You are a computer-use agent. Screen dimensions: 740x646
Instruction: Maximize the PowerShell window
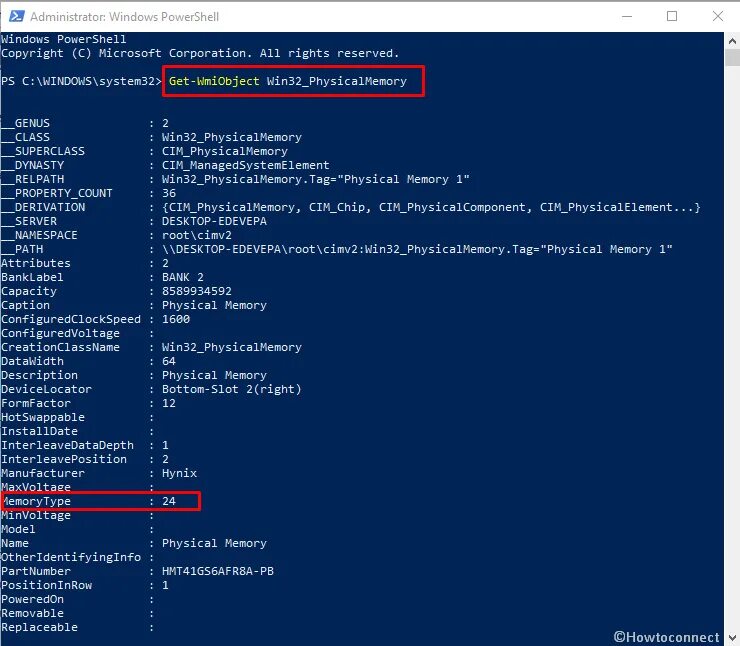tap(672, 17)
